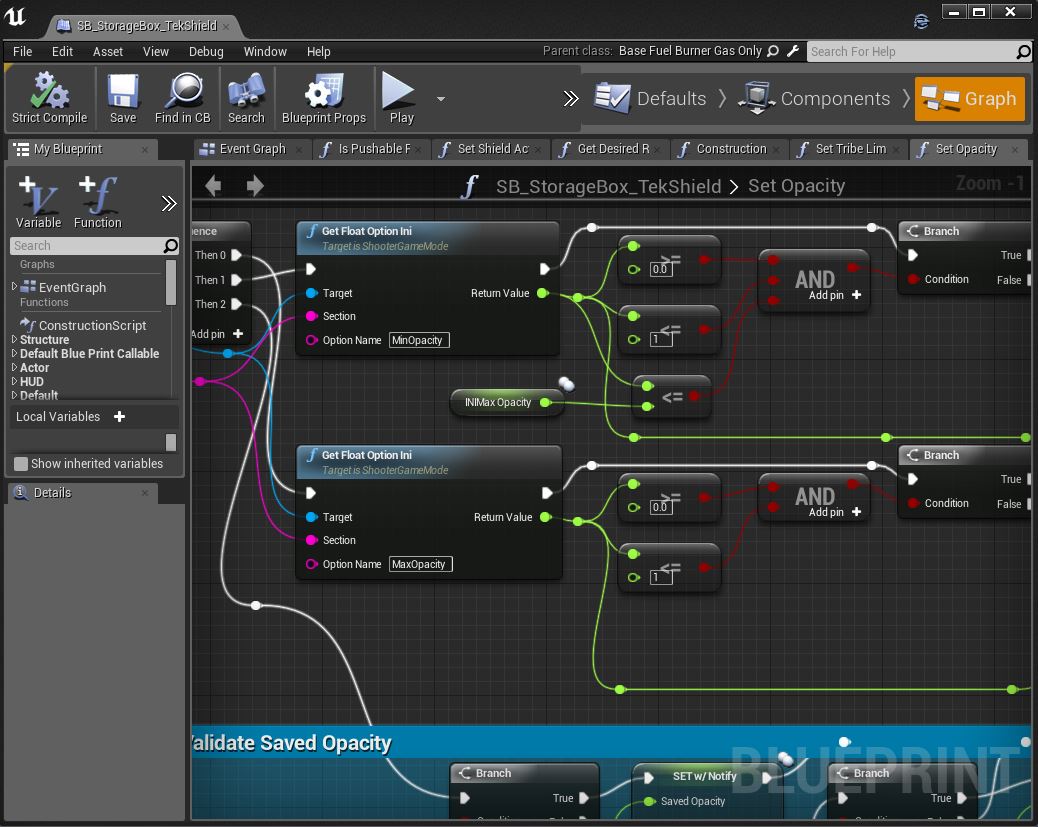Click the graph navigate-back arrow

pyautogui.click(x=213, y=185)
